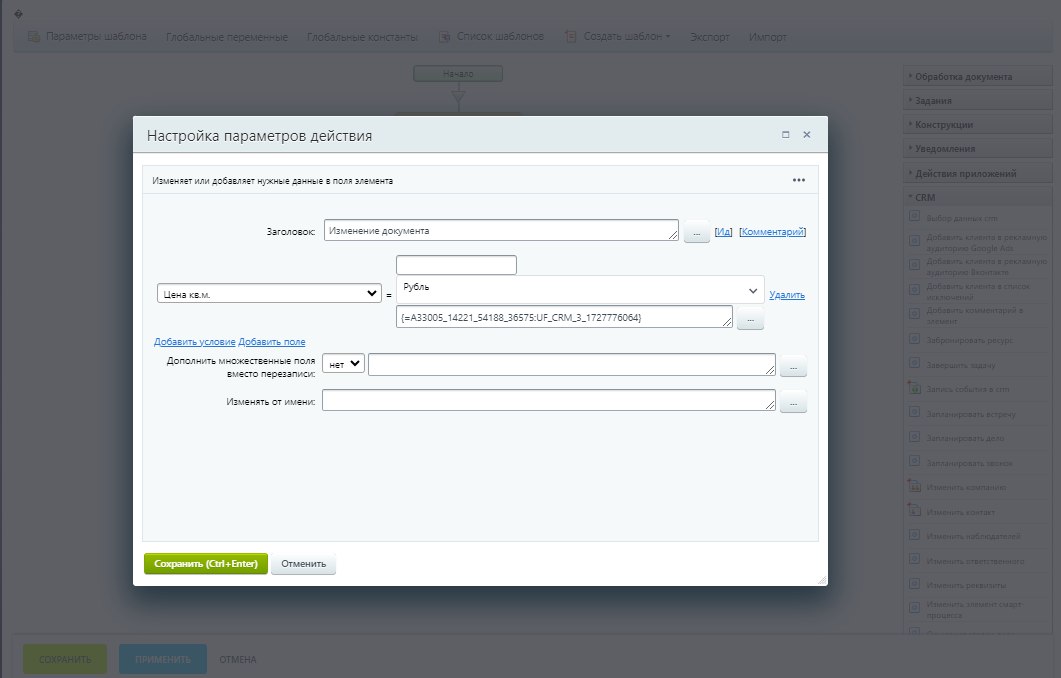
Task: Open the Создать шаблон menu
Action: [616, 37]
